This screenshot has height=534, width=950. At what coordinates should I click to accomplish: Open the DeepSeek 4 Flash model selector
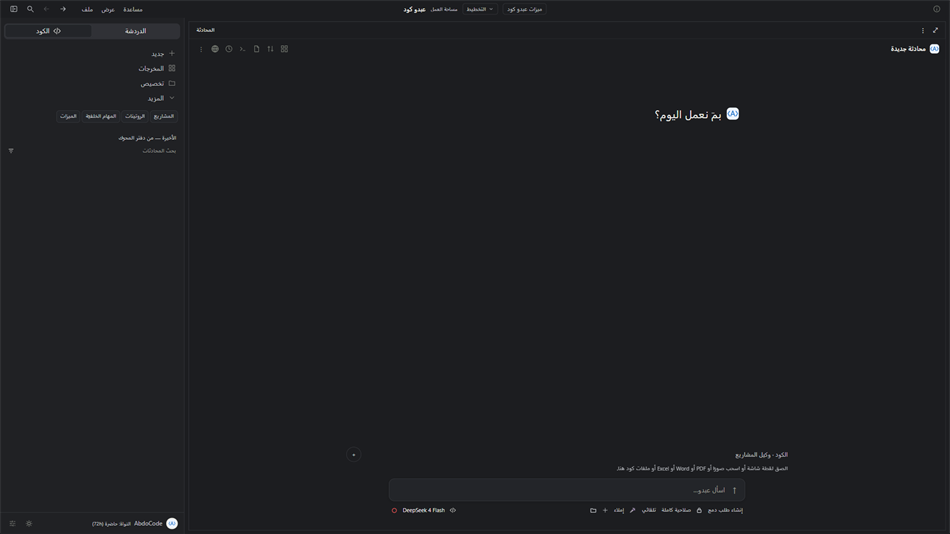(424, 510)
